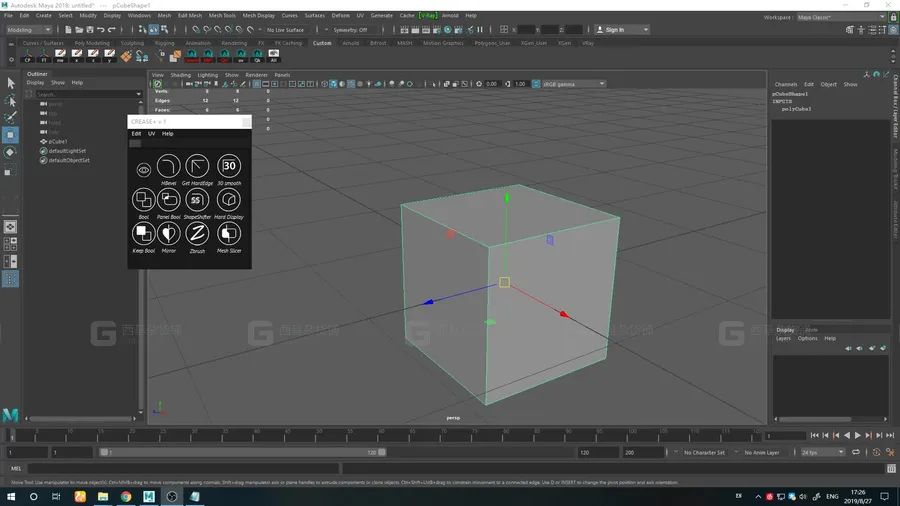Expand the Outliner search filter dropdown
Viewport: 900px width, 506px height.
(x=138, y=94)
